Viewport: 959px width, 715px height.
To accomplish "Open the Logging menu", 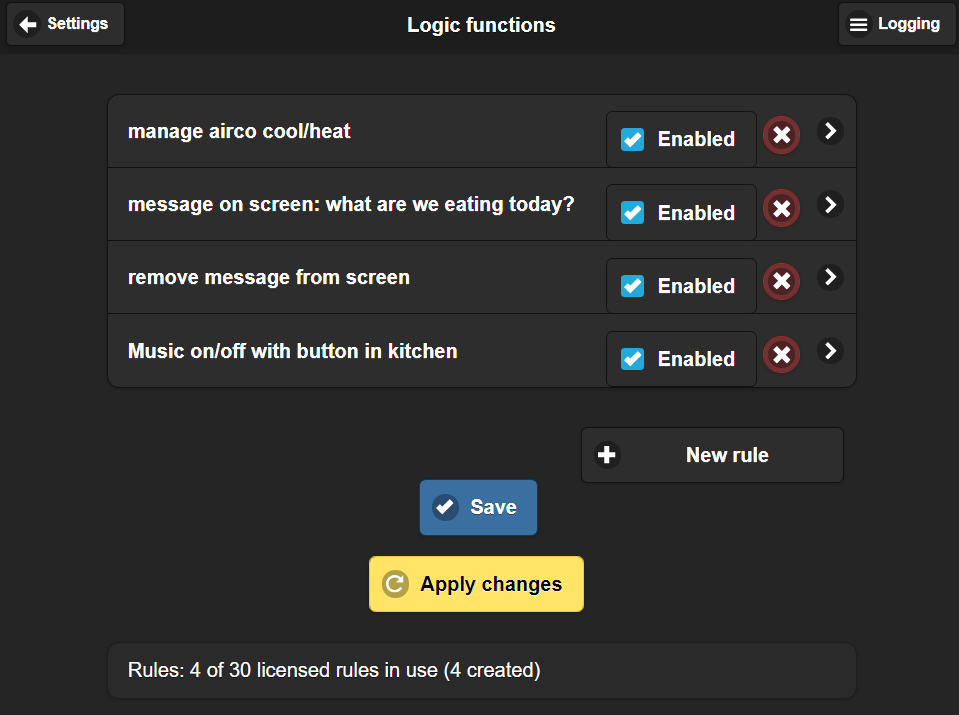I will click(897, 24).
